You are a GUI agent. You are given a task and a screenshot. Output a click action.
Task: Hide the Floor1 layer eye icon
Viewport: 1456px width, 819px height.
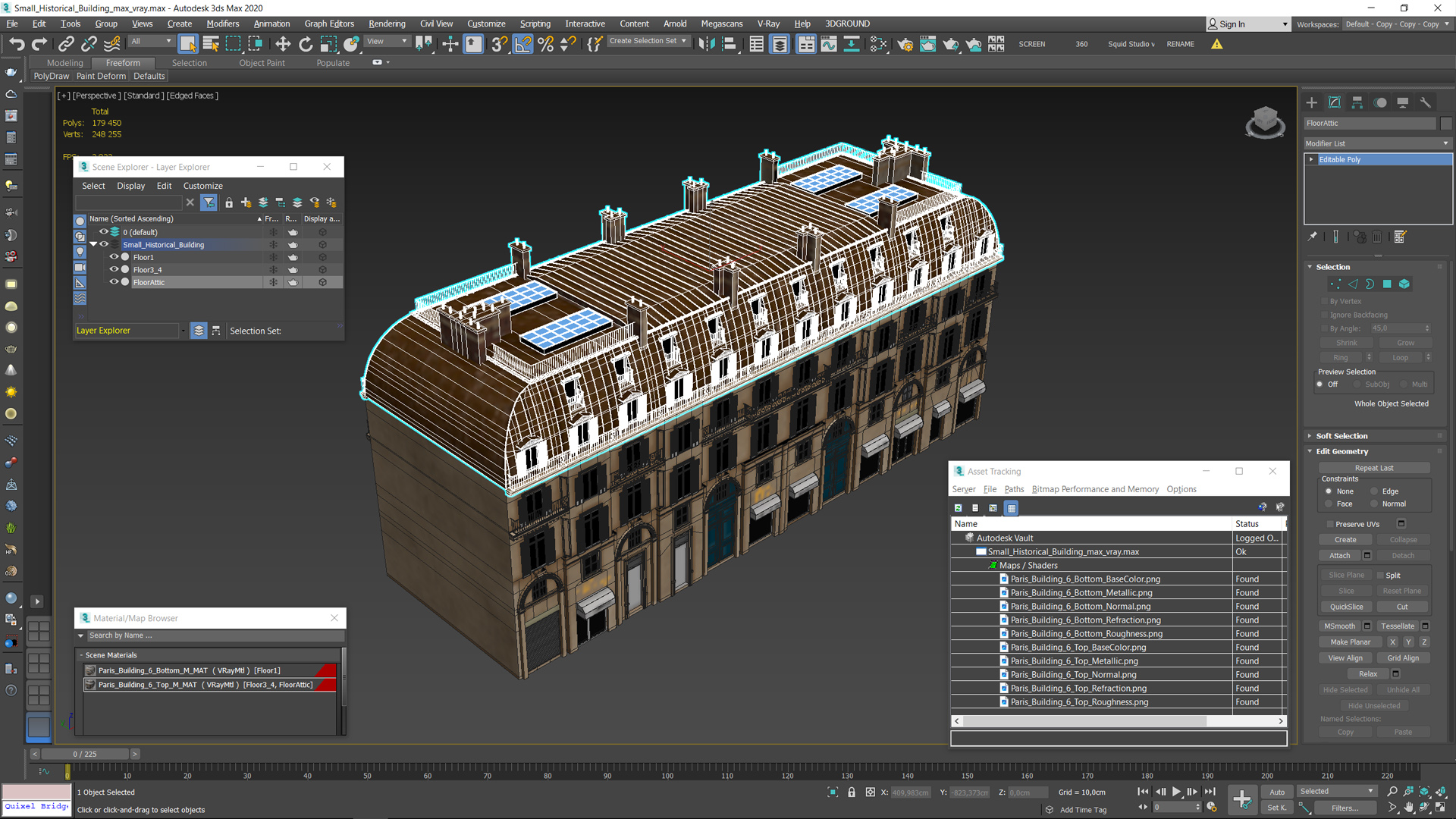pos(114,257)
